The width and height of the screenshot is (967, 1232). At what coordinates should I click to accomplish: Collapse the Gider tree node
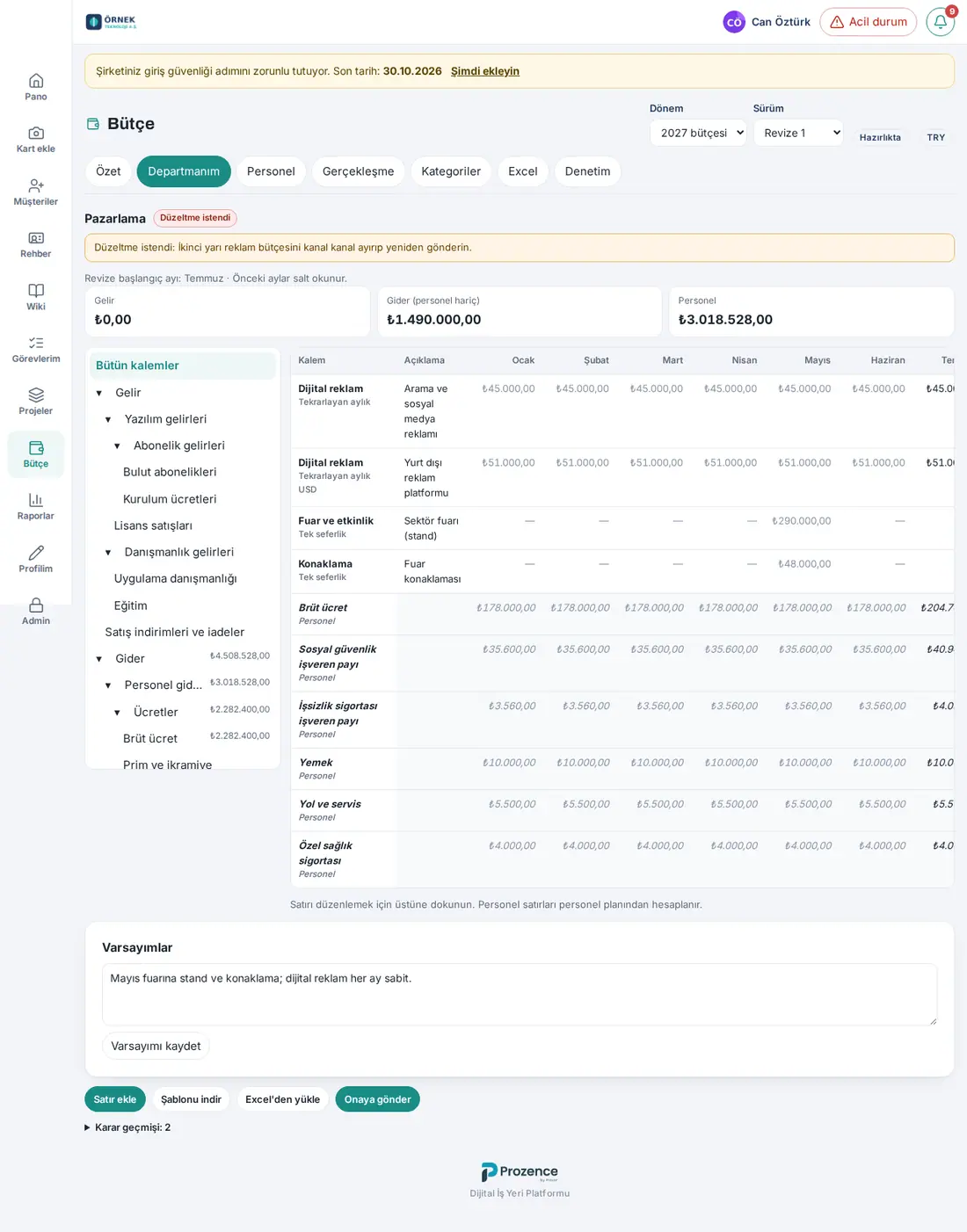pyautogui.click(x=99, y=658)
